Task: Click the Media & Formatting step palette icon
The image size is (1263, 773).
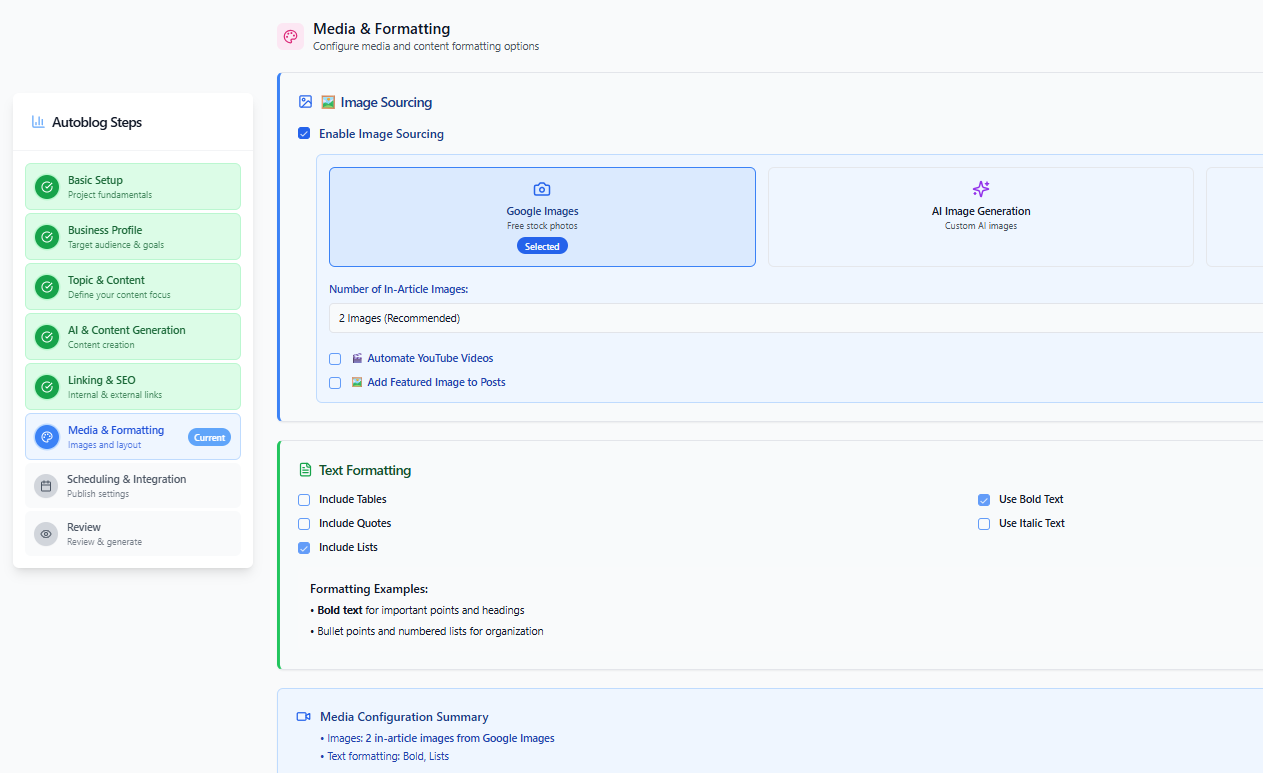Action: tap(47, 437)
